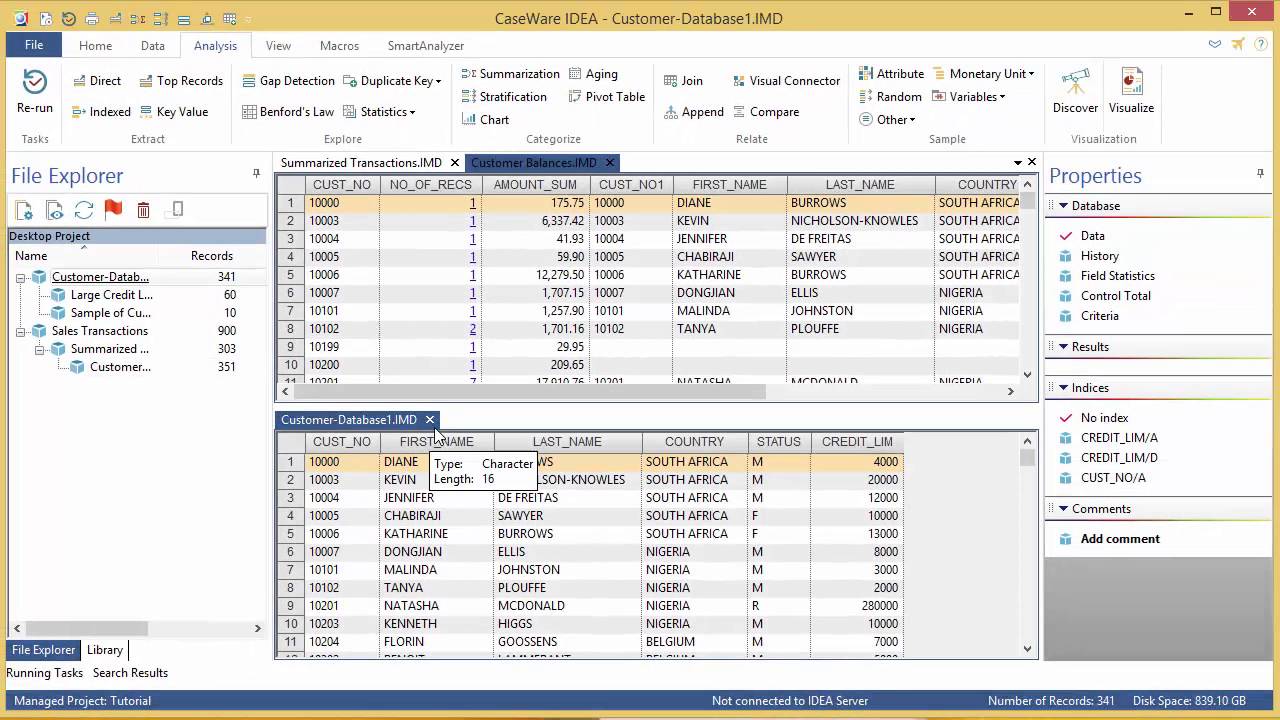Screen dimensions: 1280x720
Task: Select the Key Value extraction
Action: tap(174, 112)
